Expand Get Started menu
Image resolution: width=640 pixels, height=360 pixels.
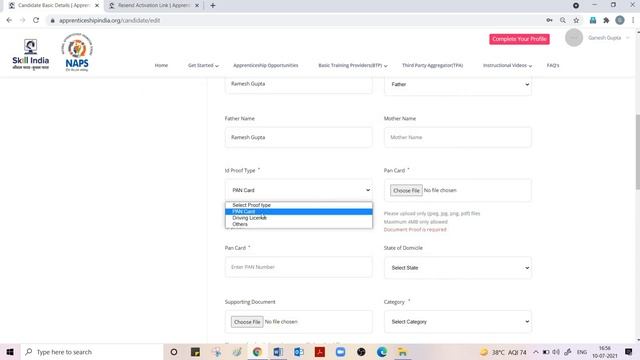(203, 65)
